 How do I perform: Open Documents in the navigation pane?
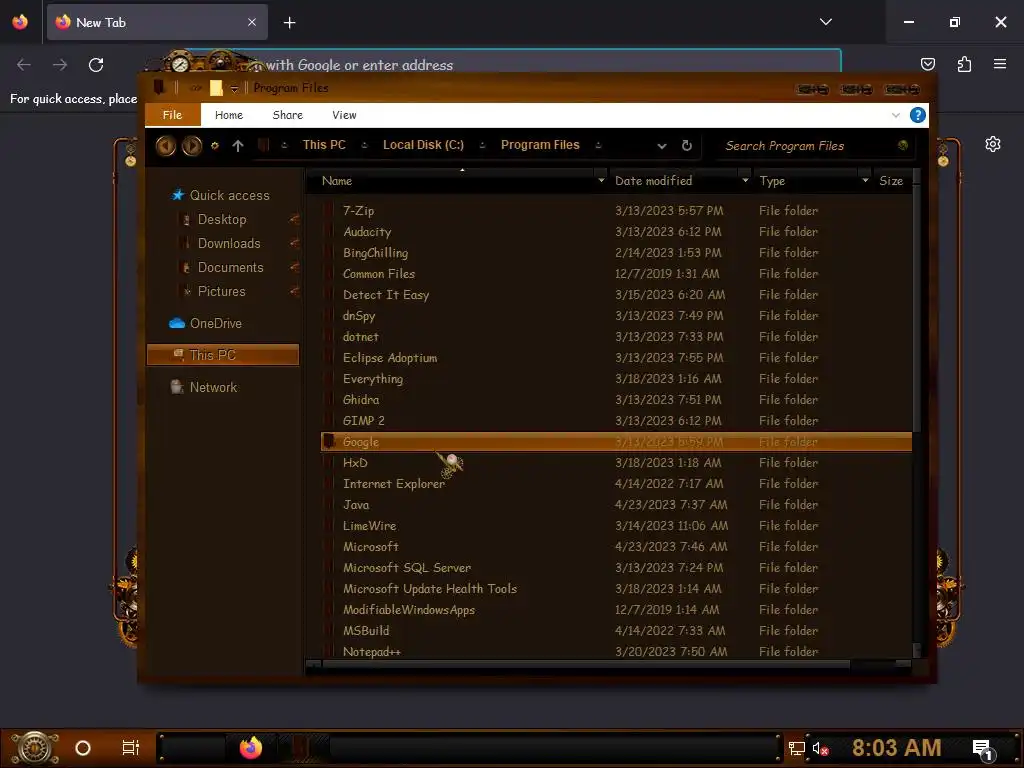pyautogui.click(x=231, y=268)
